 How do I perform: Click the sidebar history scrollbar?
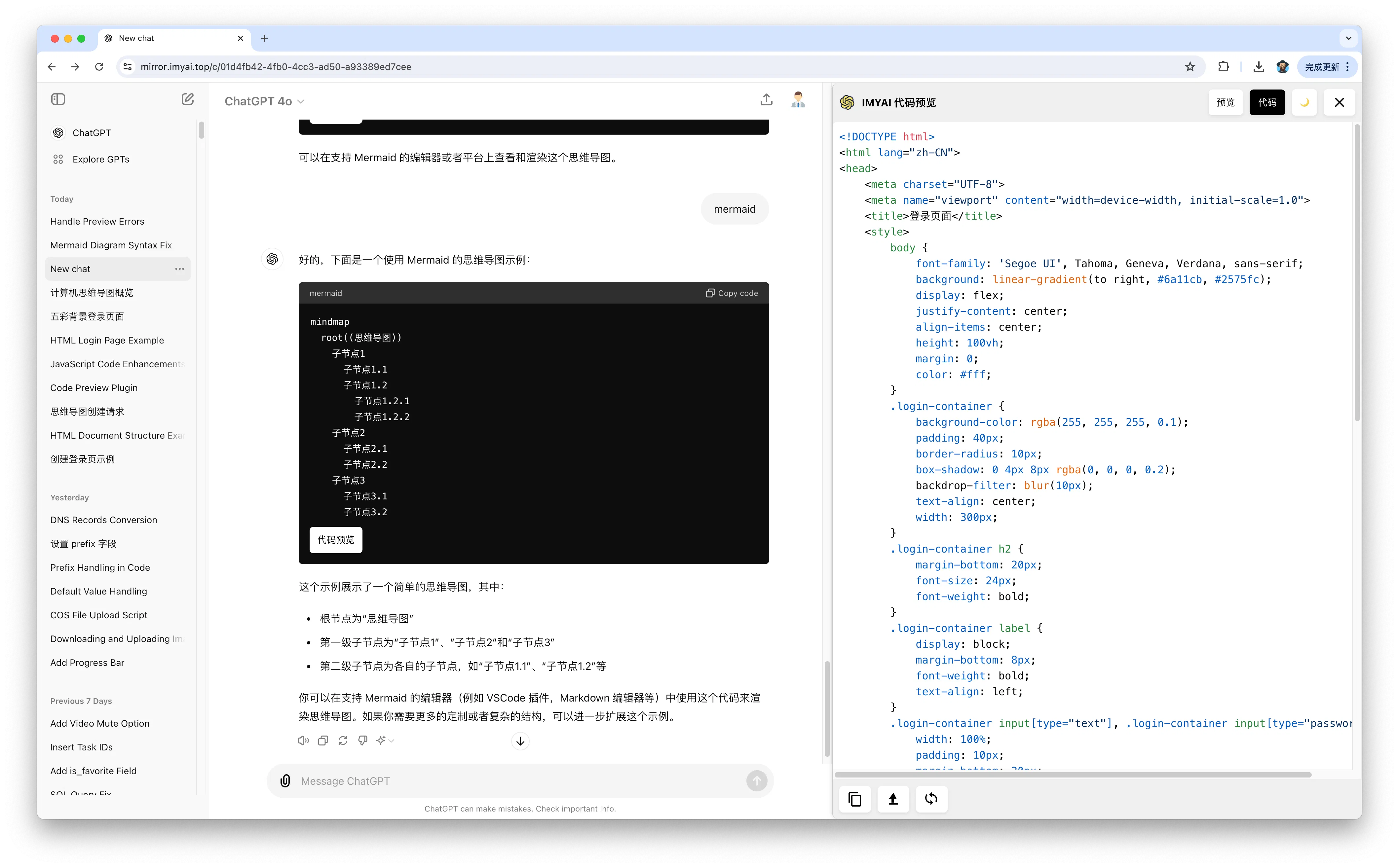[x=201, y=130]
